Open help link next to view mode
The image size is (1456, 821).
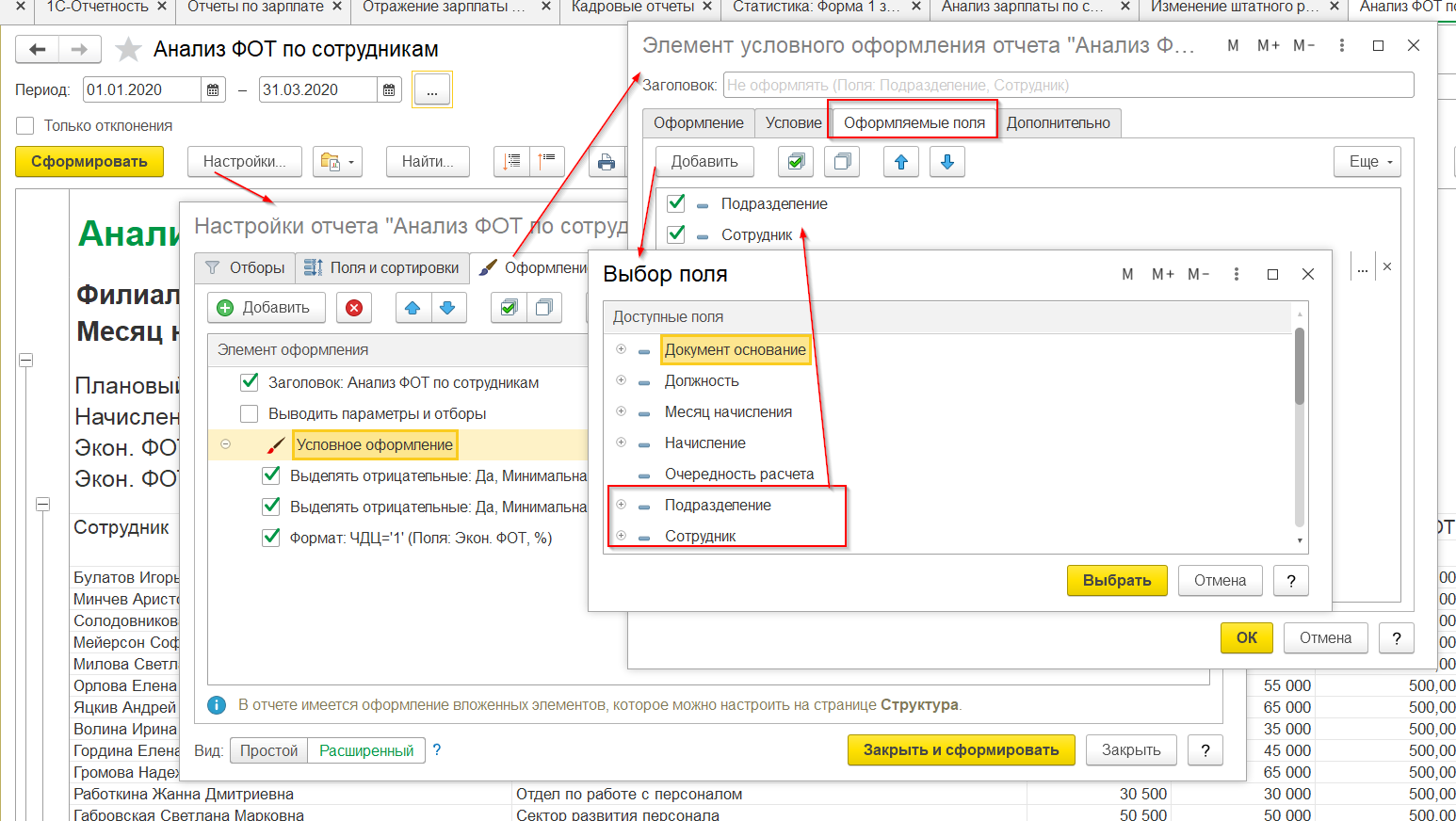436,750
